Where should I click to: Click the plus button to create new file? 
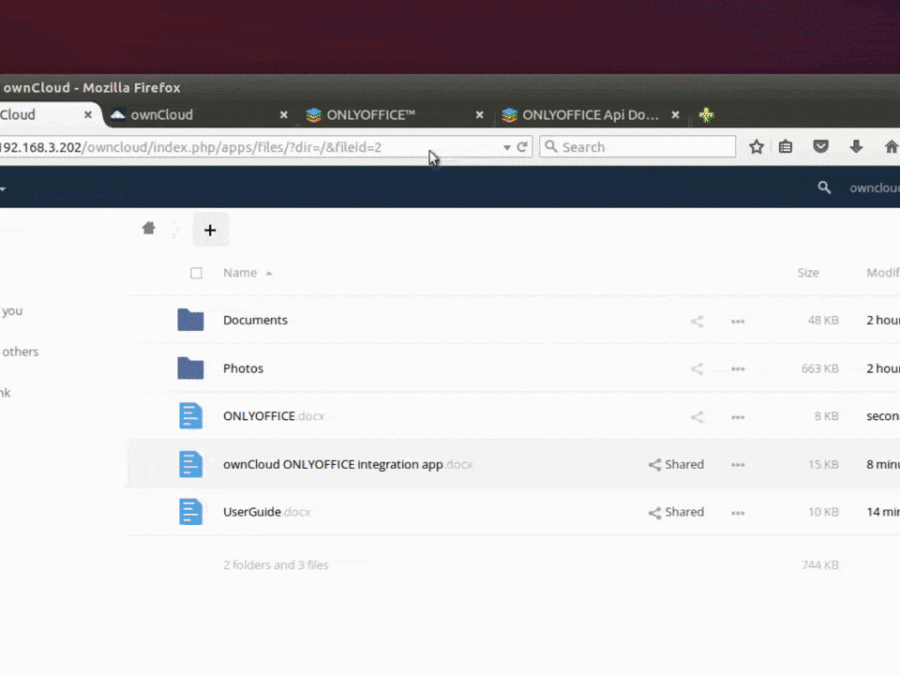coord(210,230)
